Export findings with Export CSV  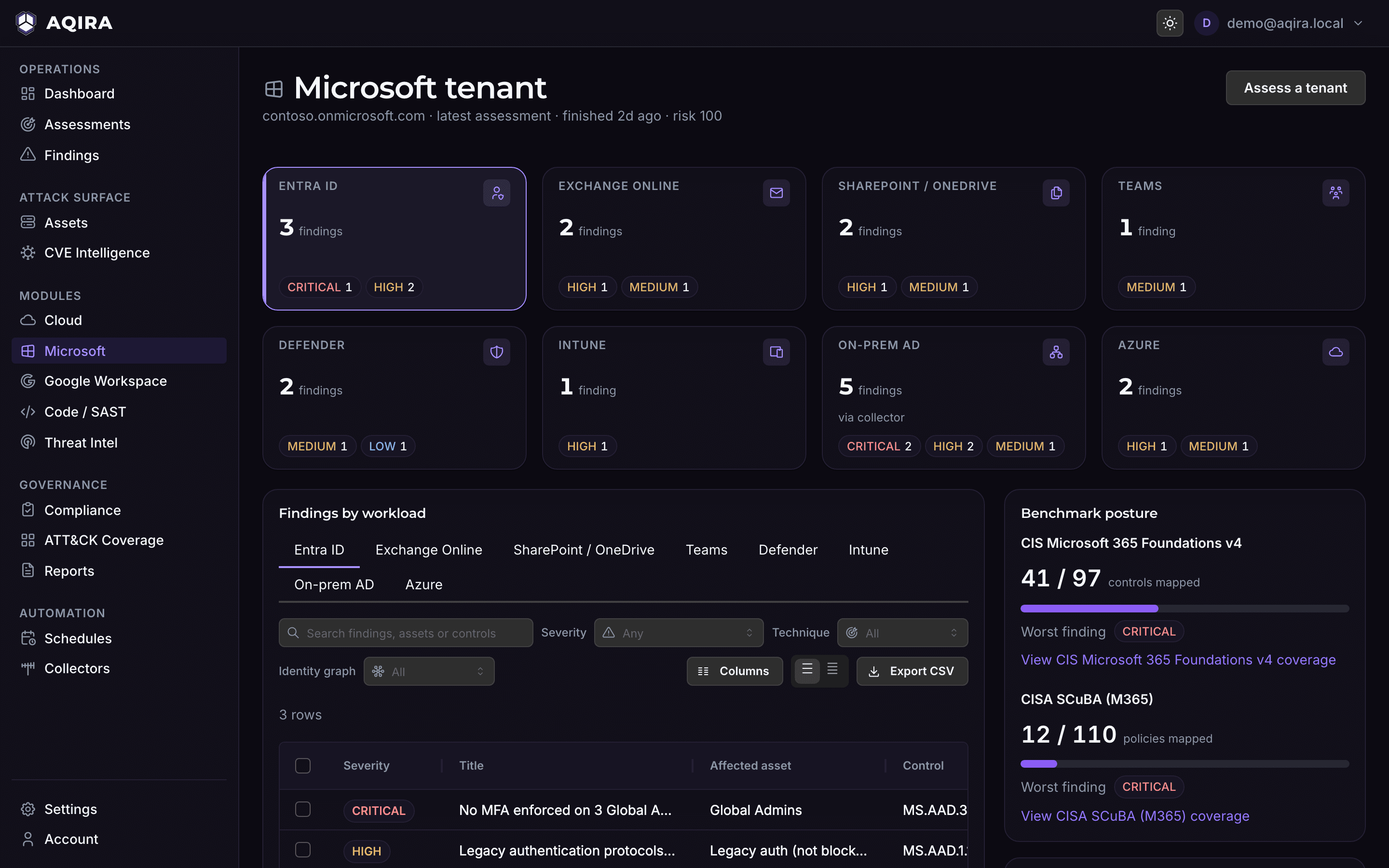click(x=912, y=671)
